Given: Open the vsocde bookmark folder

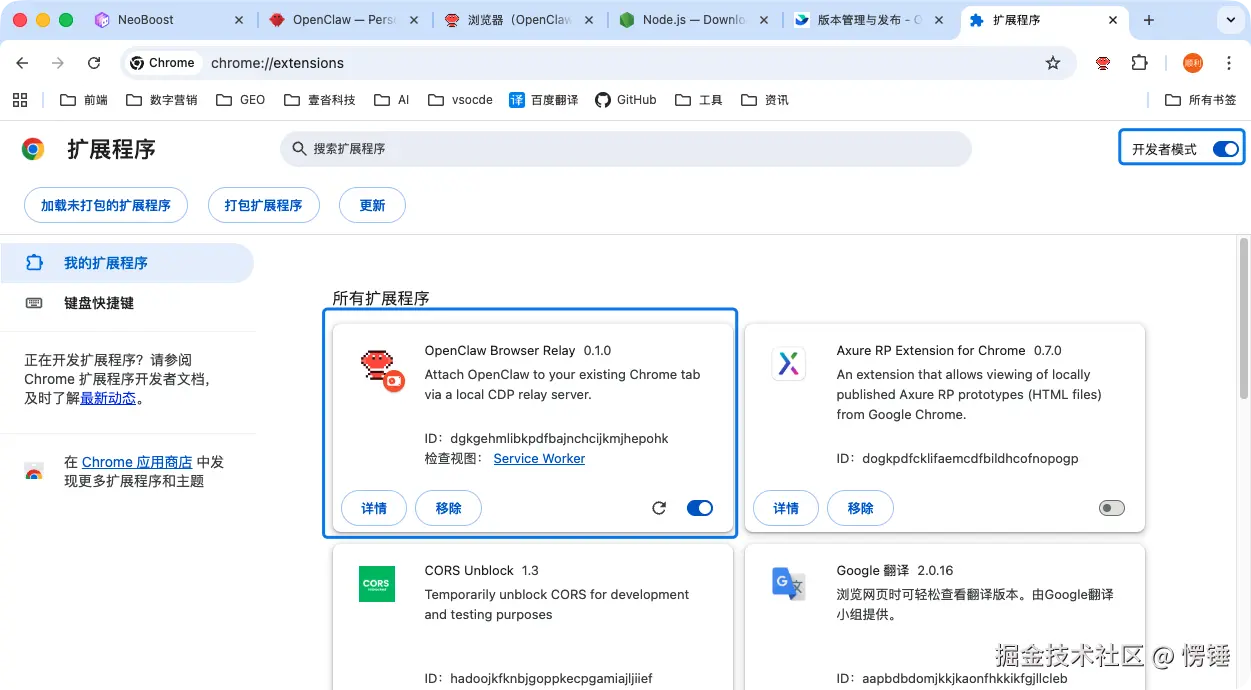Looking at the screenshot, I should 460,100.
